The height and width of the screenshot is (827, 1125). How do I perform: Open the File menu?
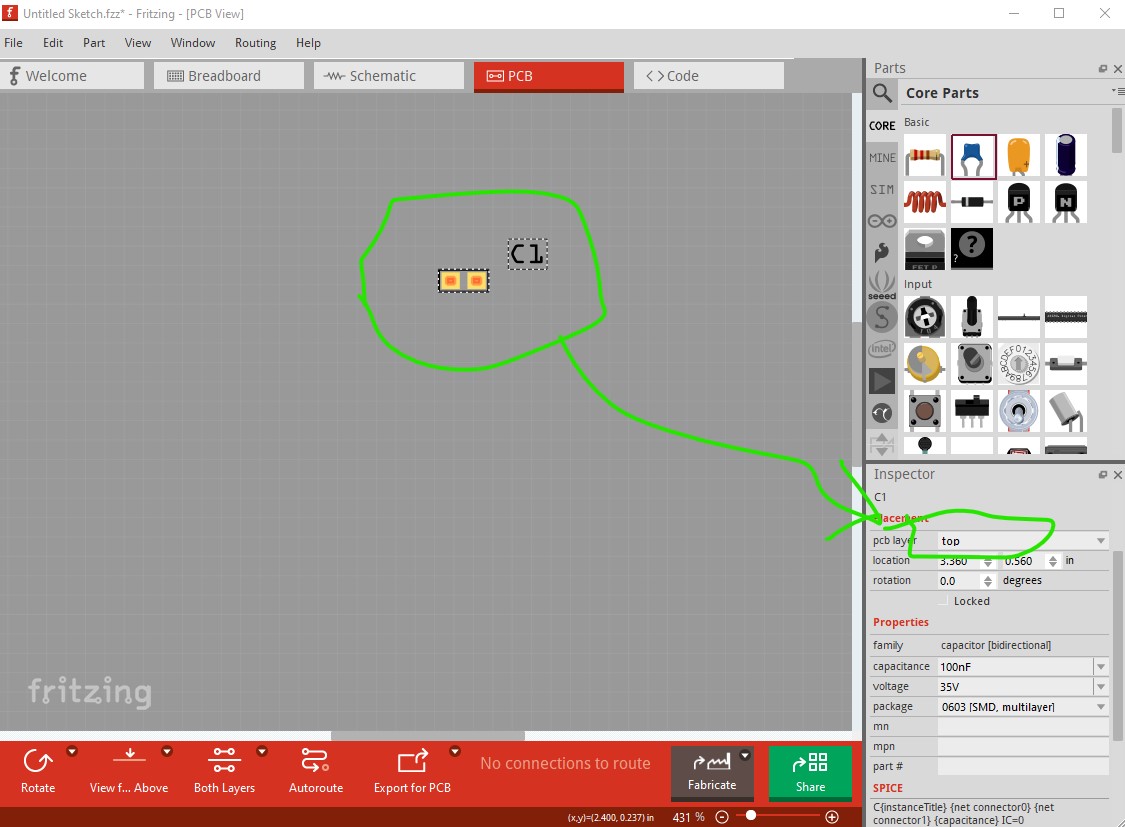[x=13, y=43]
